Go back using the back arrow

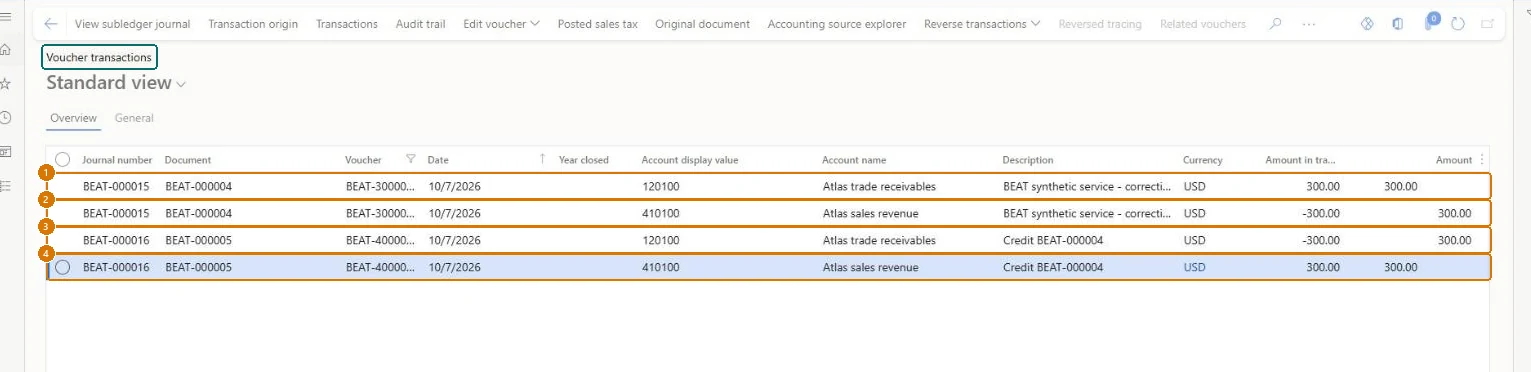(x=51, y=24)
